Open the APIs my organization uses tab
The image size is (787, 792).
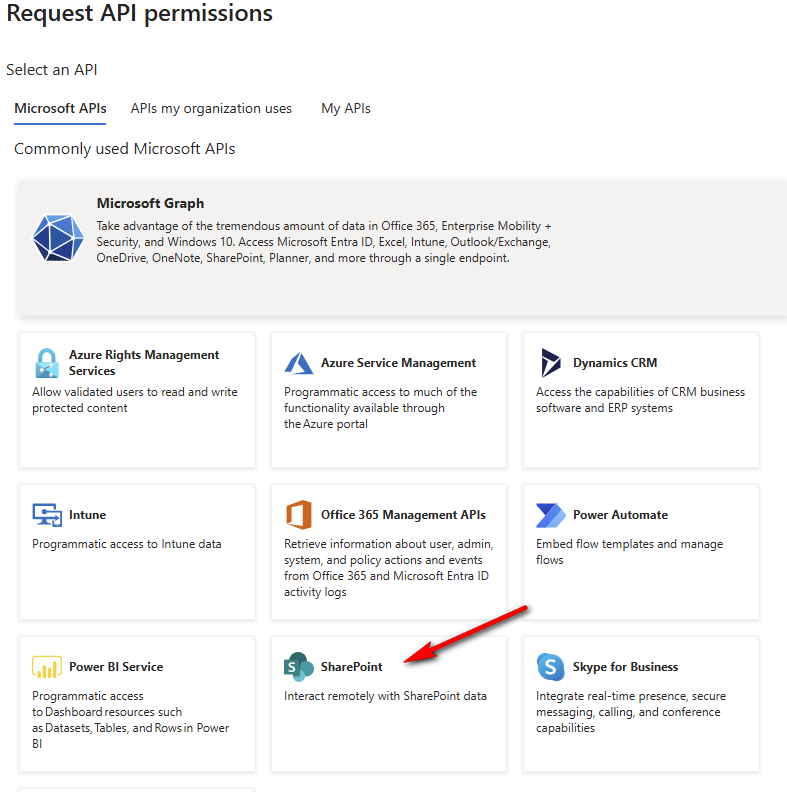point(211,109)
